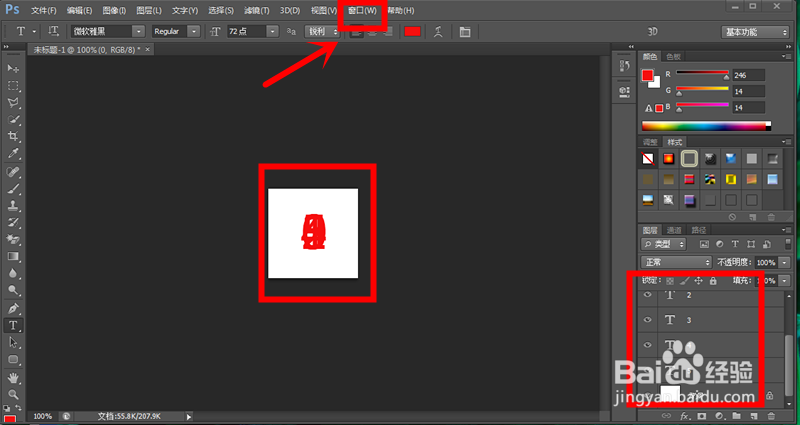800x425 pixels.
Task: Open the workspace dropdown 基本功能
Action: [755, 32]
